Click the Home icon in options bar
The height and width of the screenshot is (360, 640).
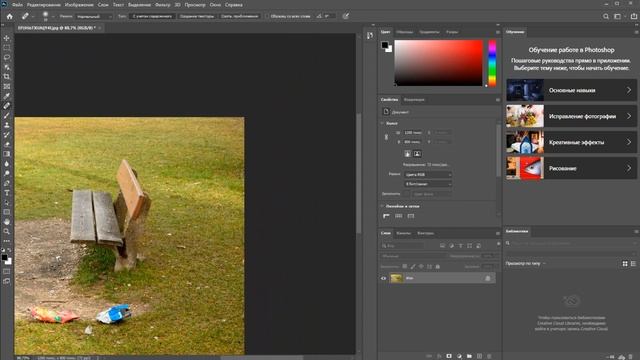9,16
